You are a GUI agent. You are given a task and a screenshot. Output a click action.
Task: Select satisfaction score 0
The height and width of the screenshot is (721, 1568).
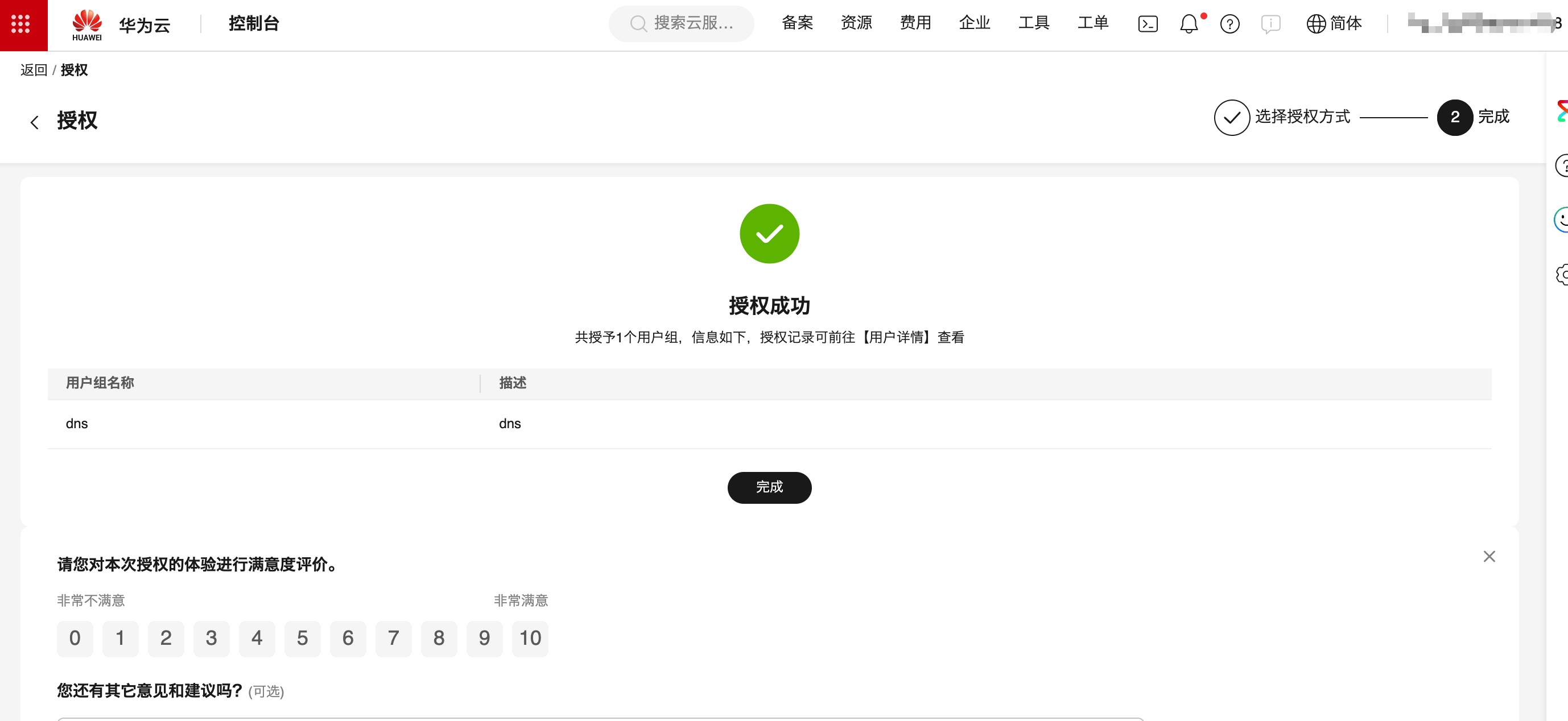pos(75,638)
